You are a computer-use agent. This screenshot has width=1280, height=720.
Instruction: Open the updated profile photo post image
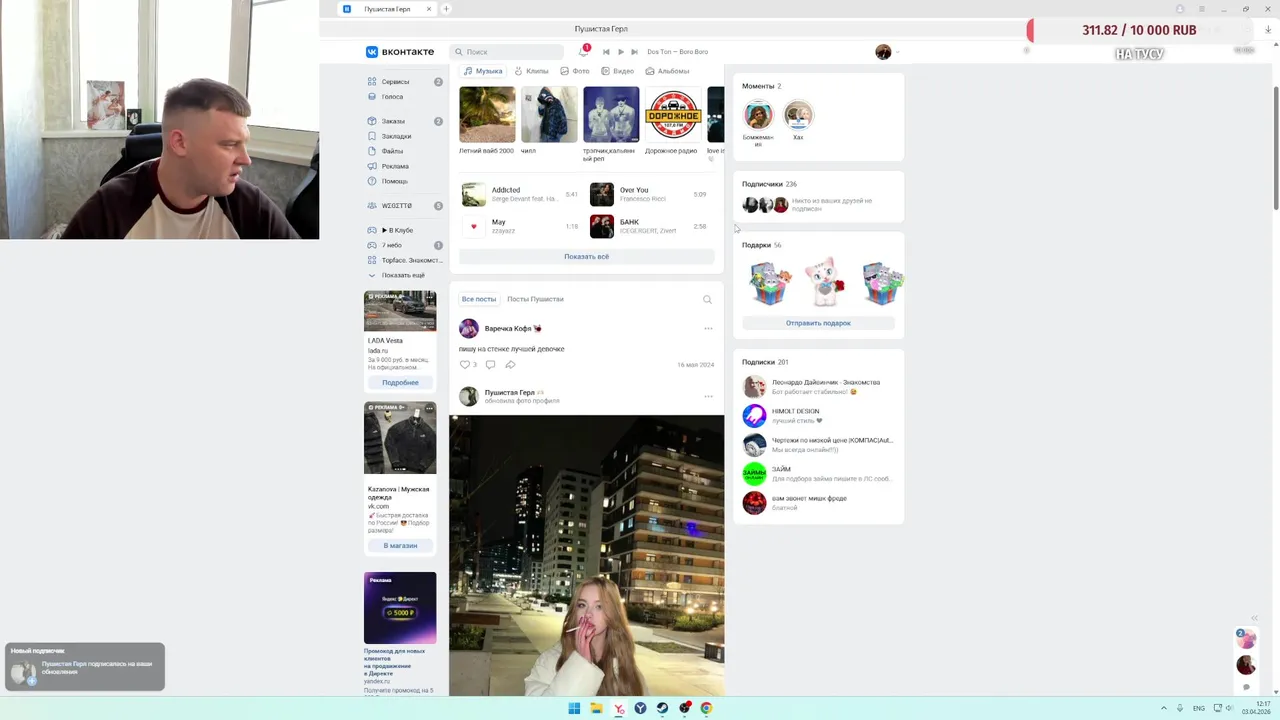click(586, 555)
